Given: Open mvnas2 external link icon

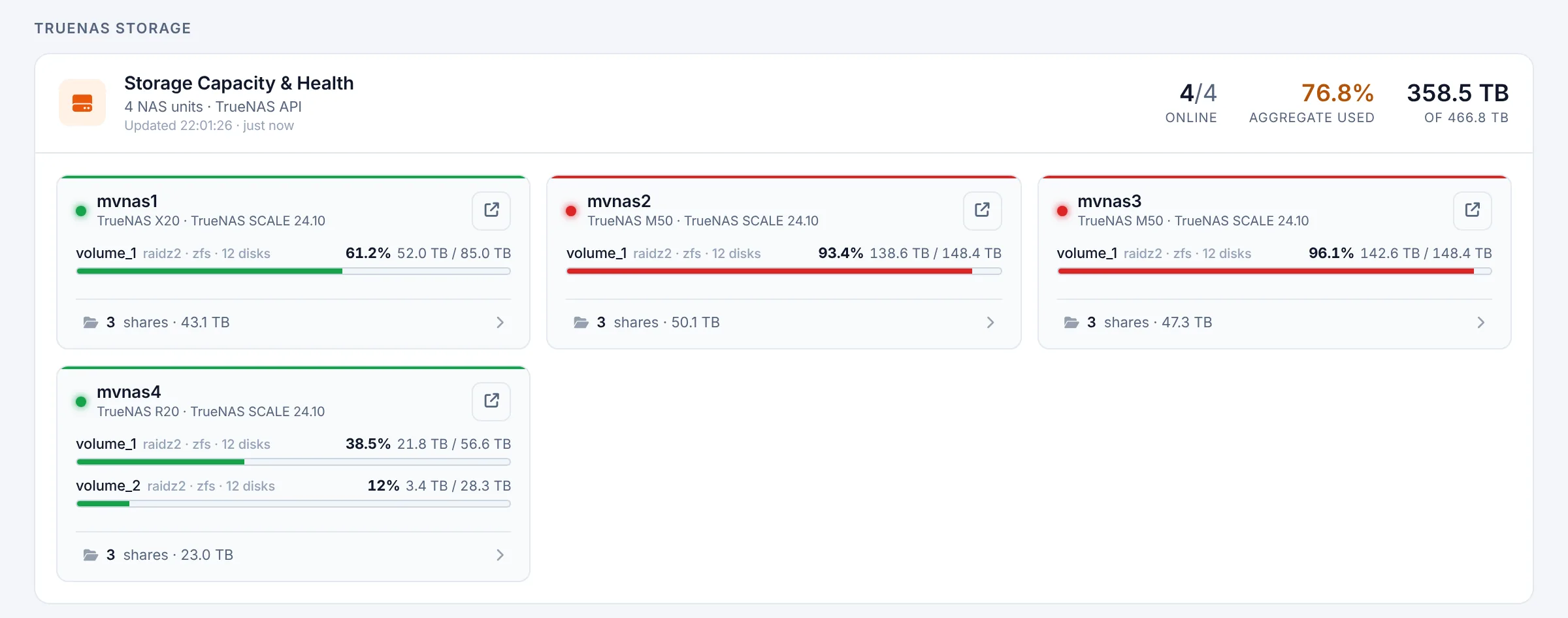Looking at the screenshot, I should [982, 210].
